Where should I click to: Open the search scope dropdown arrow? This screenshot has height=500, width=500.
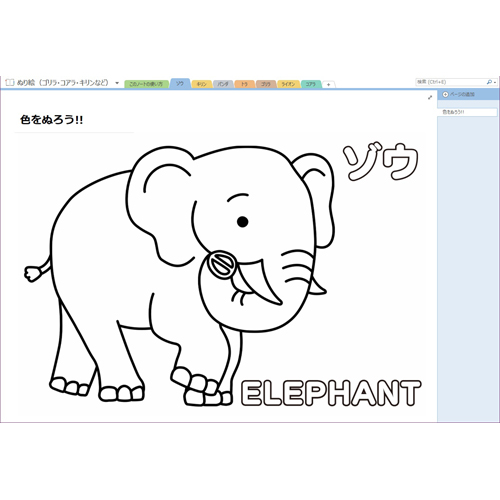495,82
